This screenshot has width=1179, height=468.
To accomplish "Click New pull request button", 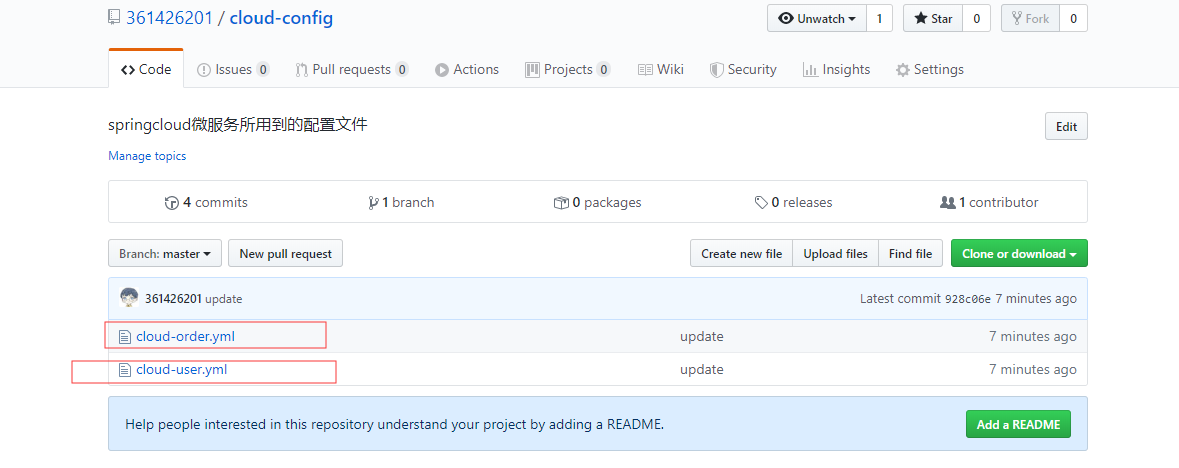I will pos(286,254).
